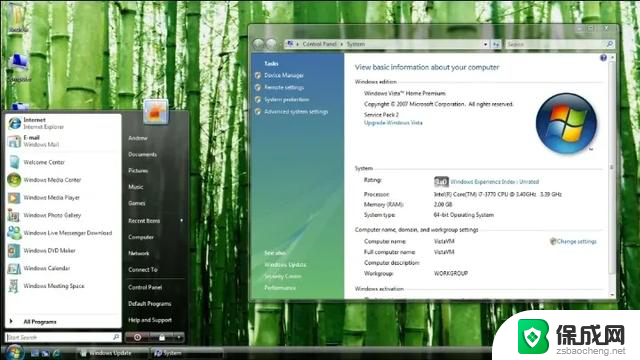Click the Back navigation button in System window
This screenshot has width=640, height=360.
(259, 44)
